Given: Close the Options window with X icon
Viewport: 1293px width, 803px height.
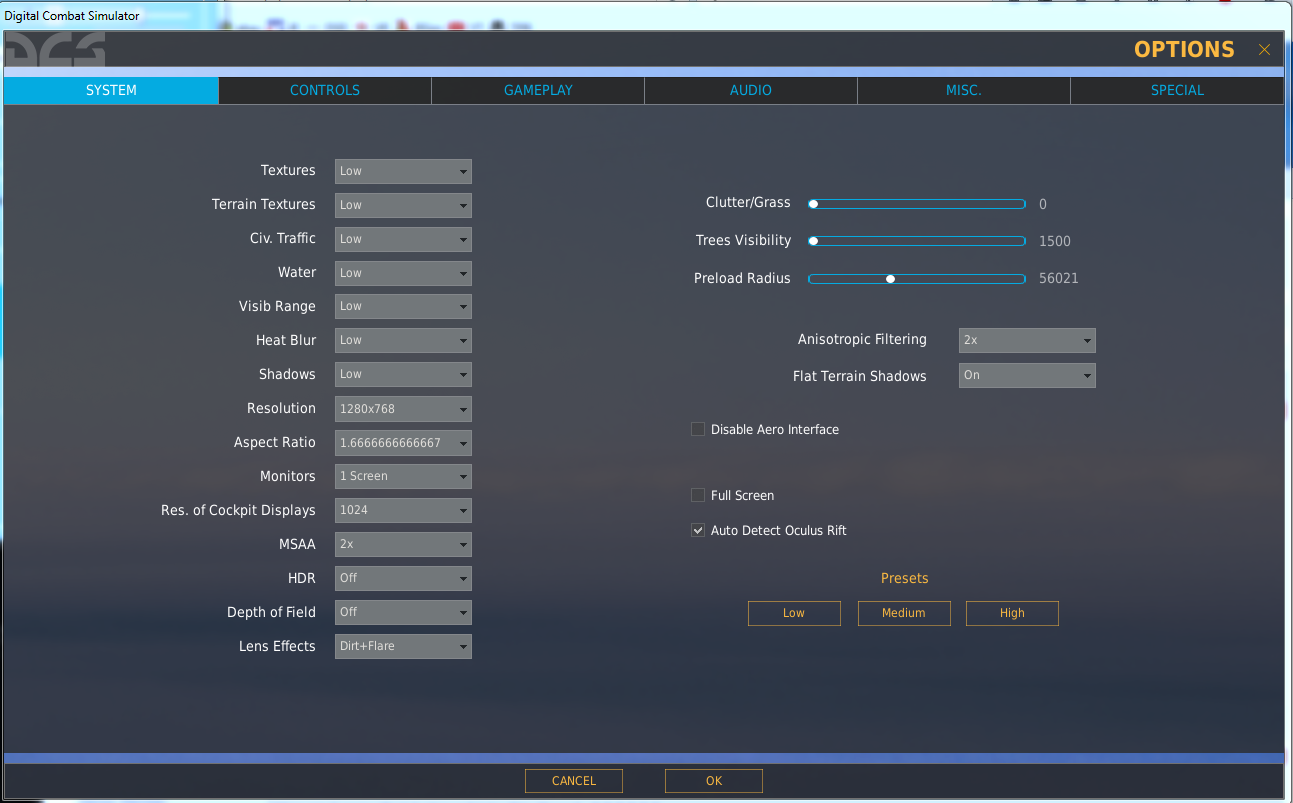Looking at the screenshot, I should [1264, 50].
